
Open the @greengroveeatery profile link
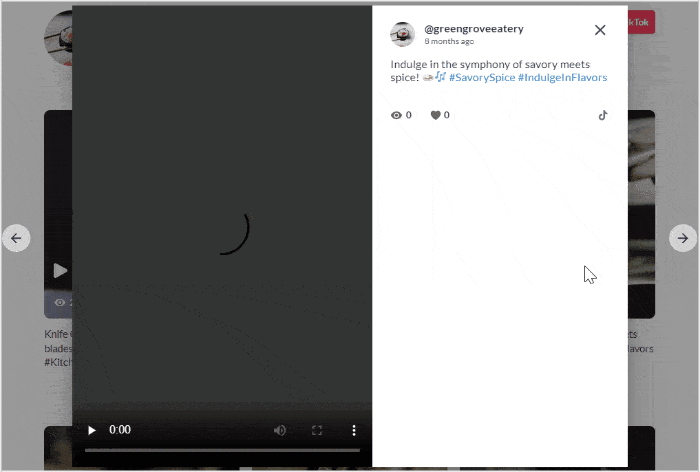pos(474,29)
